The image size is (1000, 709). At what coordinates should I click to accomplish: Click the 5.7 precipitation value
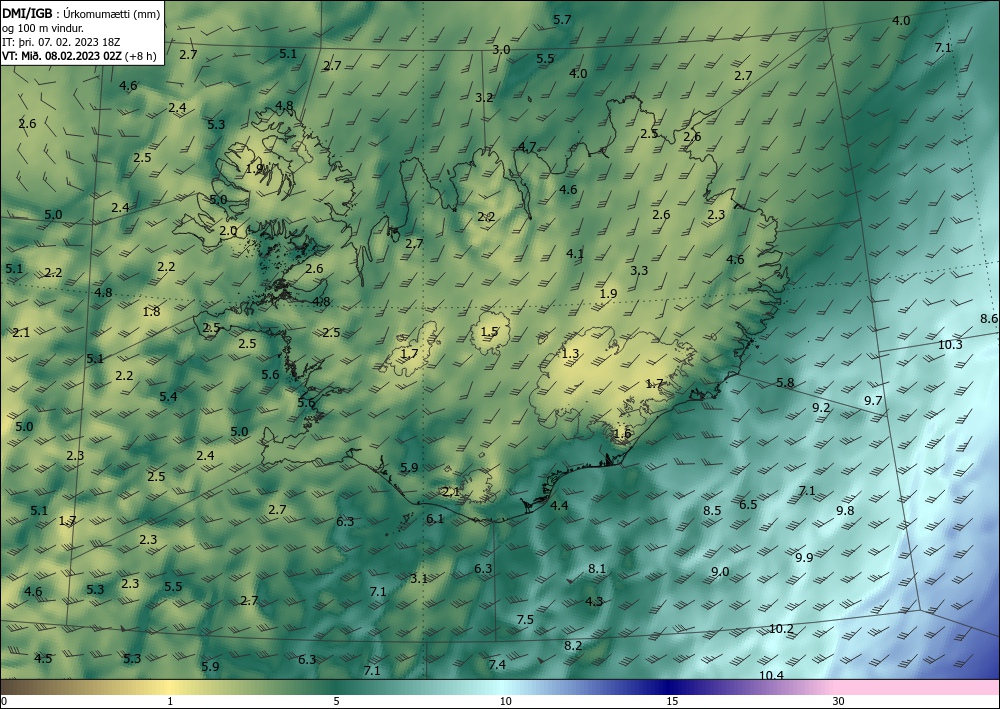pyautogui.click(x=562, y=20)
